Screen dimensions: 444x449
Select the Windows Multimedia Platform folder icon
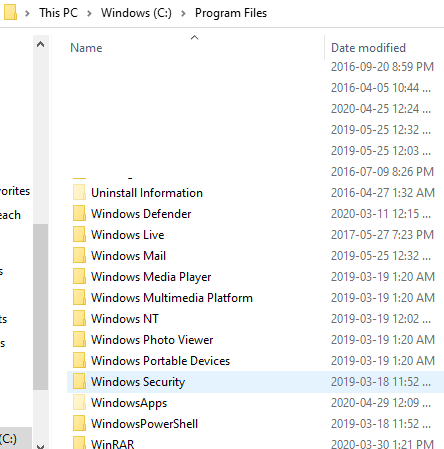(x=79, y=297)
